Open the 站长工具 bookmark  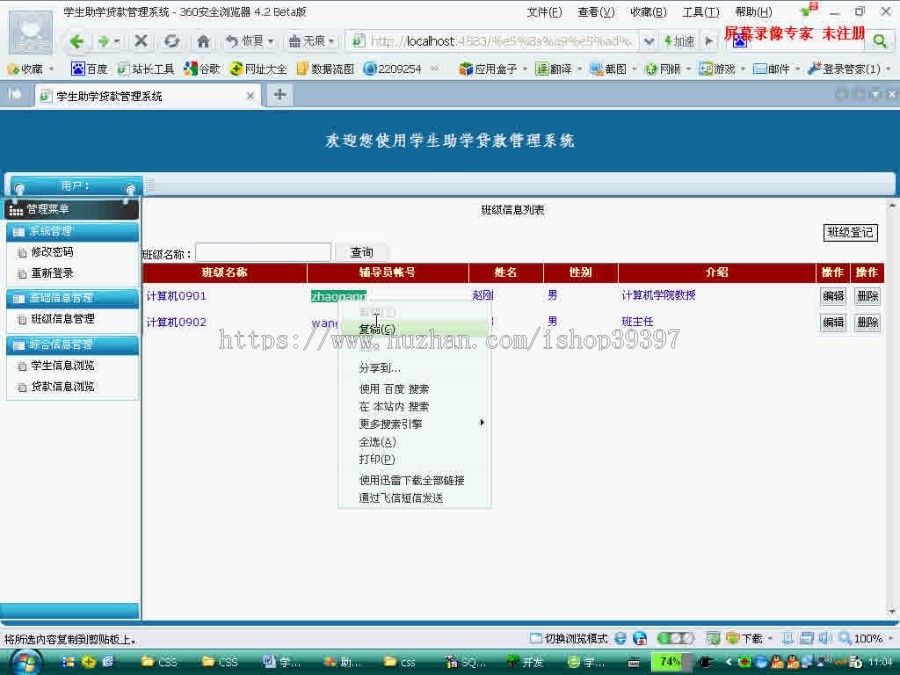pos(145,69)
